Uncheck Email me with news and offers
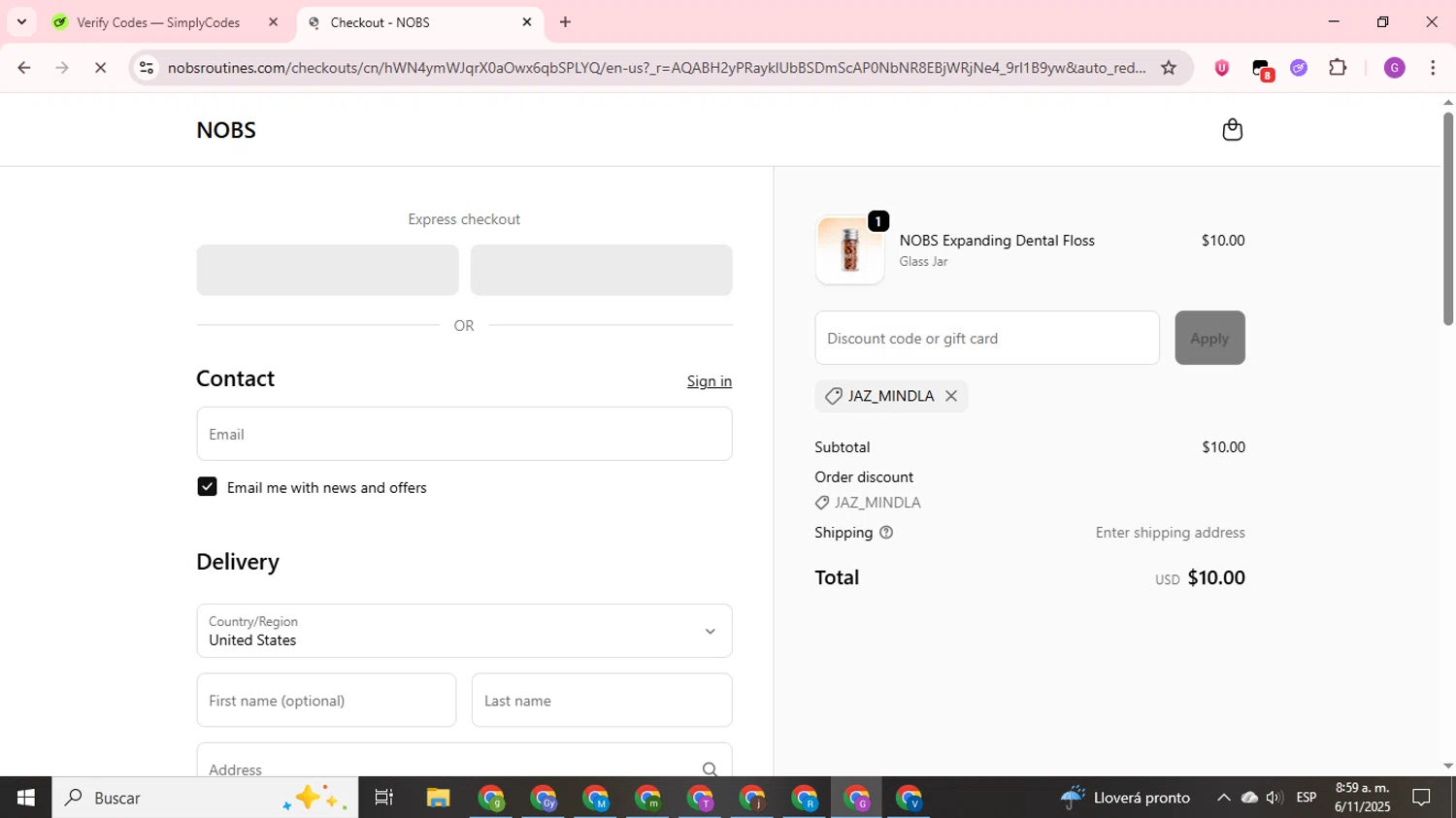1456x818 pixels. [x=207, y=486]
